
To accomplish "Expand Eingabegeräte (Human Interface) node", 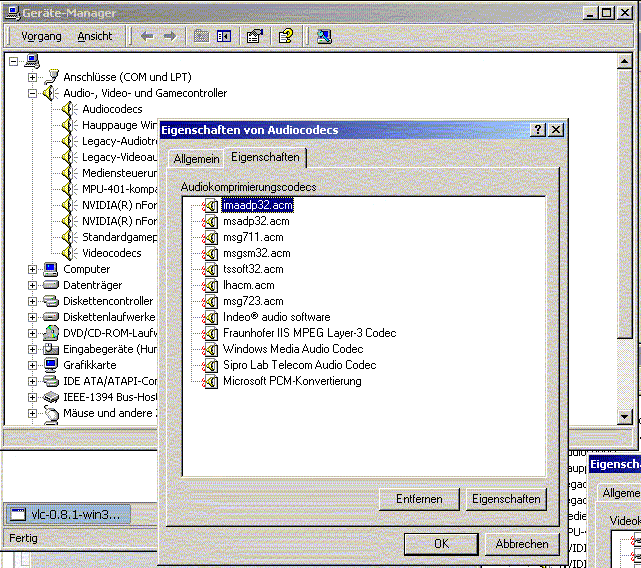I will (x=32, y=349).
